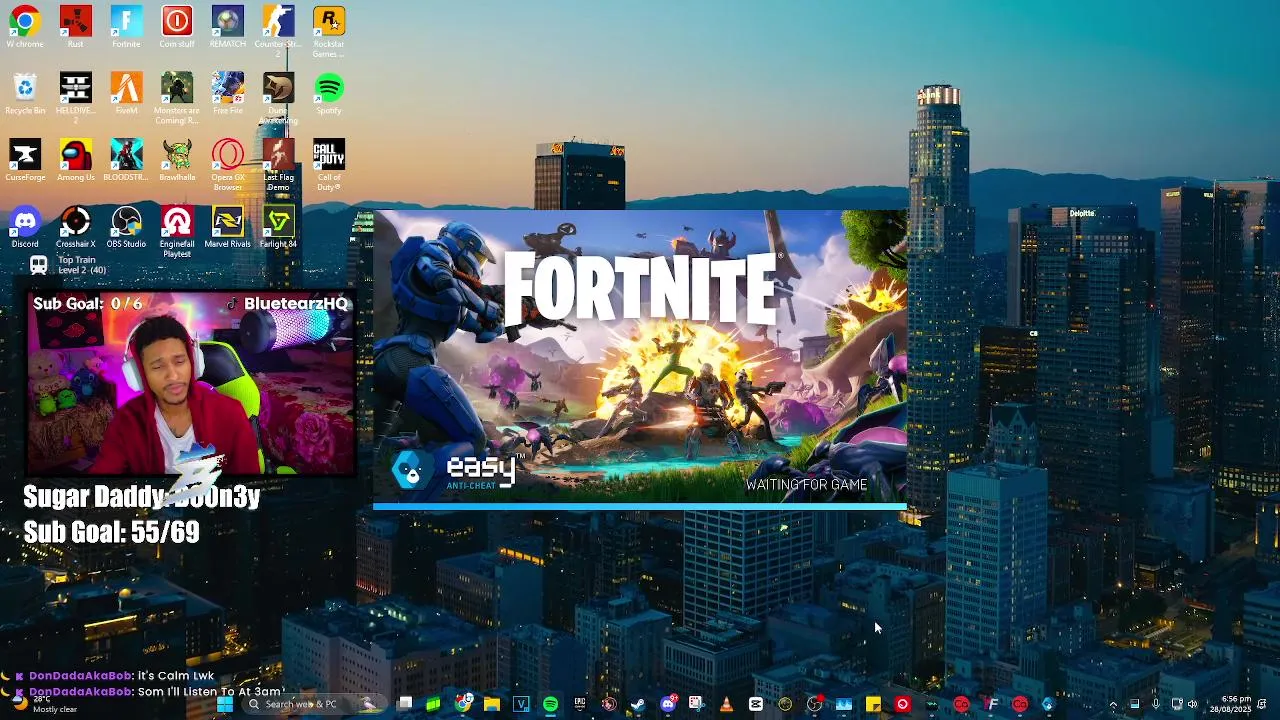
Task: Open Steam from the taskbar
Action: tap(637, 704)
